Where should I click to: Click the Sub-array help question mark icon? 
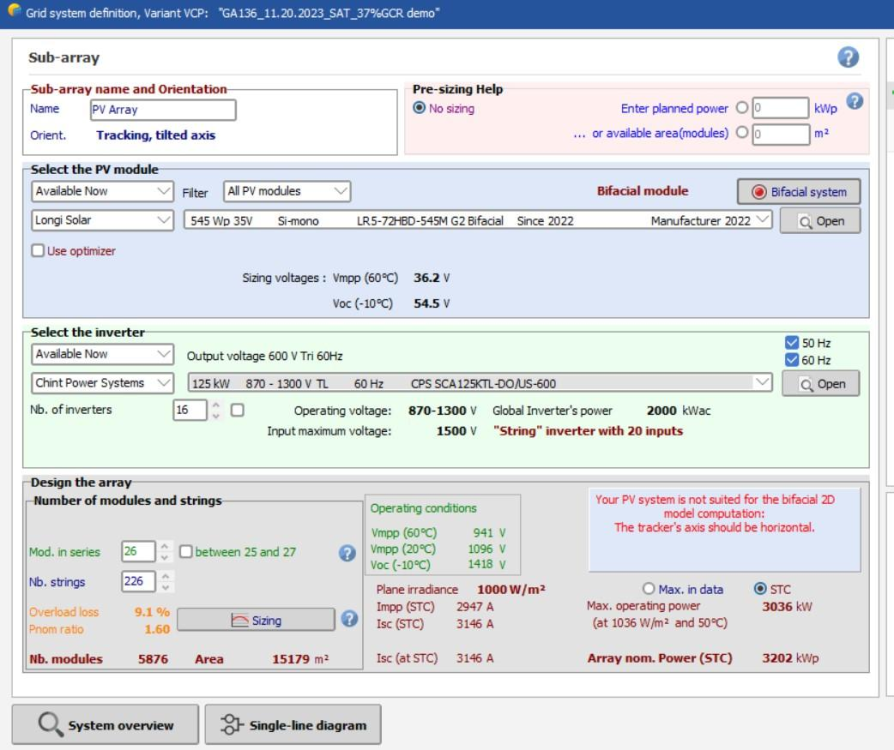coord(848,57)
